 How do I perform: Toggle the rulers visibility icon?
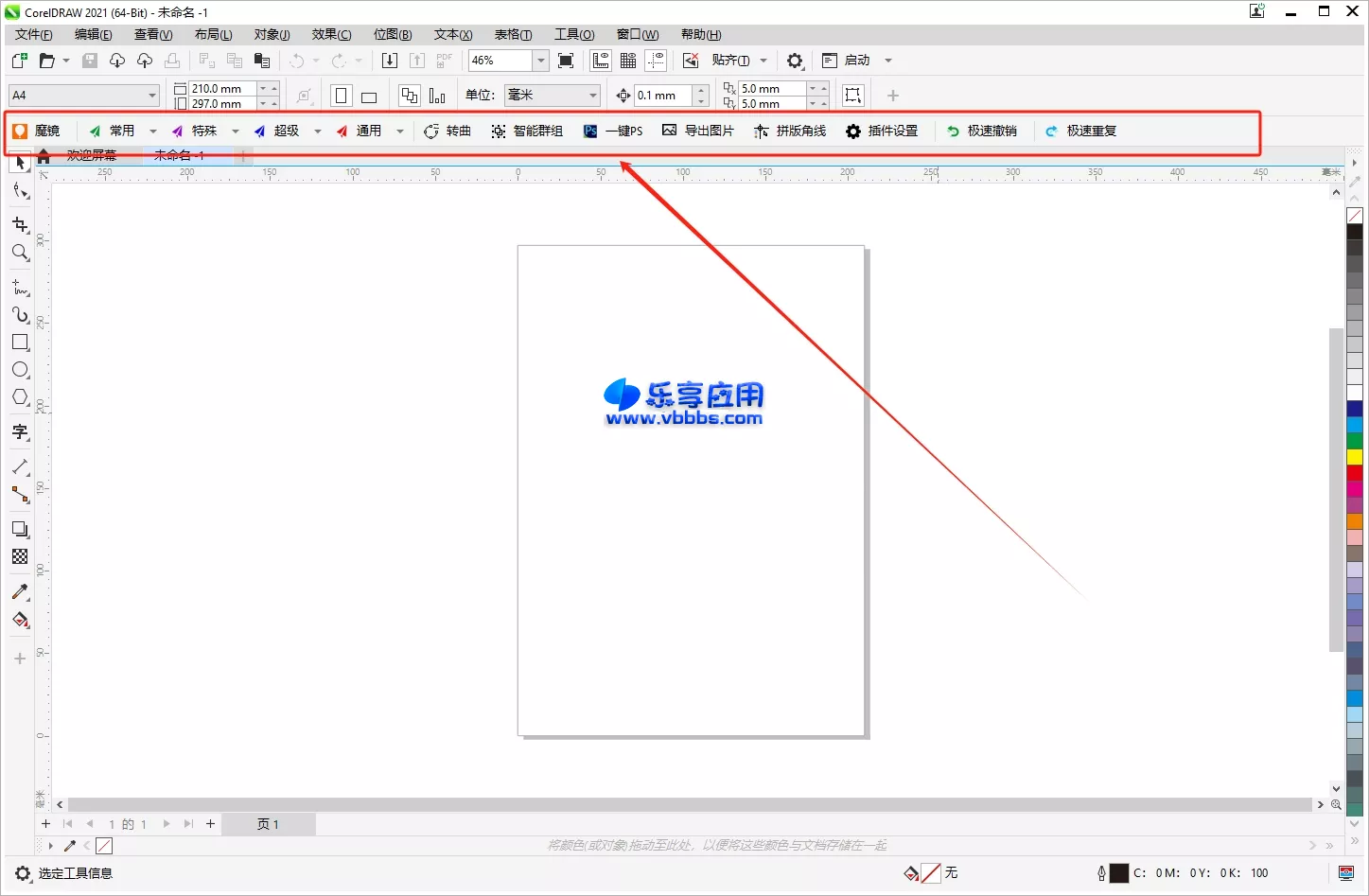pyautogui.click(x=601, y=60)
